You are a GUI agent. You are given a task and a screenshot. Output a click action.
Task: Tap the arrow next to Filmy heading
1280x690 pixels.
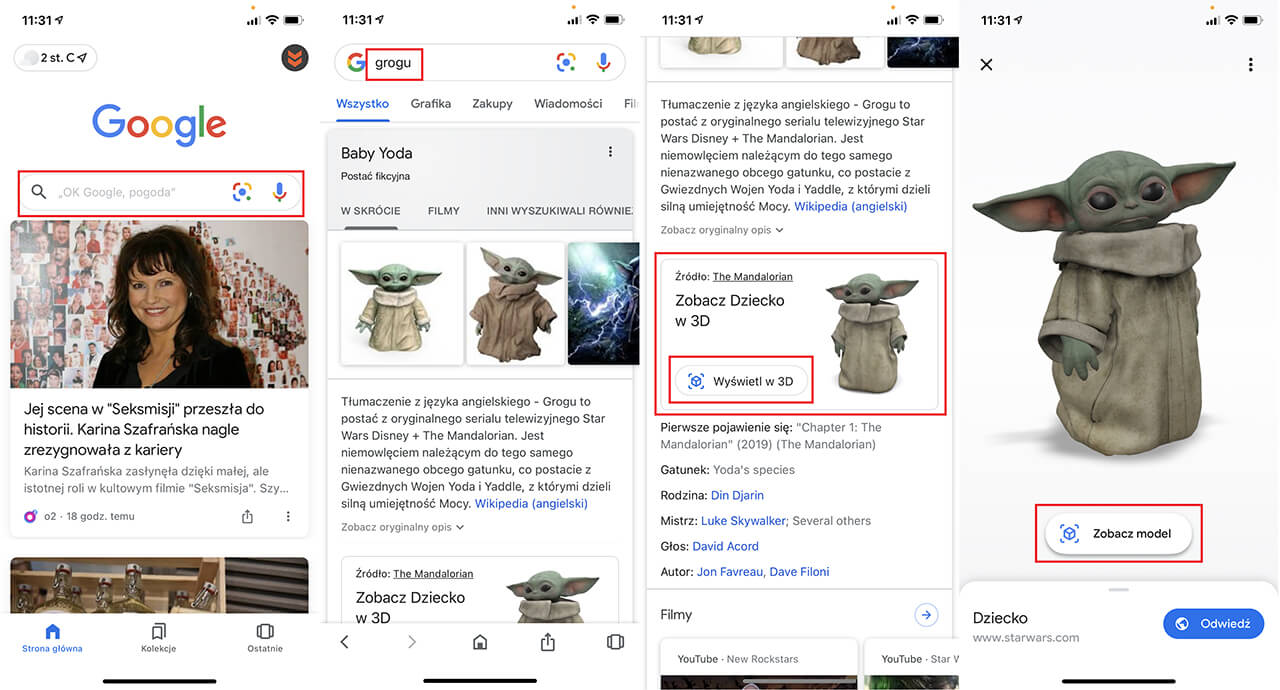point(926,615)
